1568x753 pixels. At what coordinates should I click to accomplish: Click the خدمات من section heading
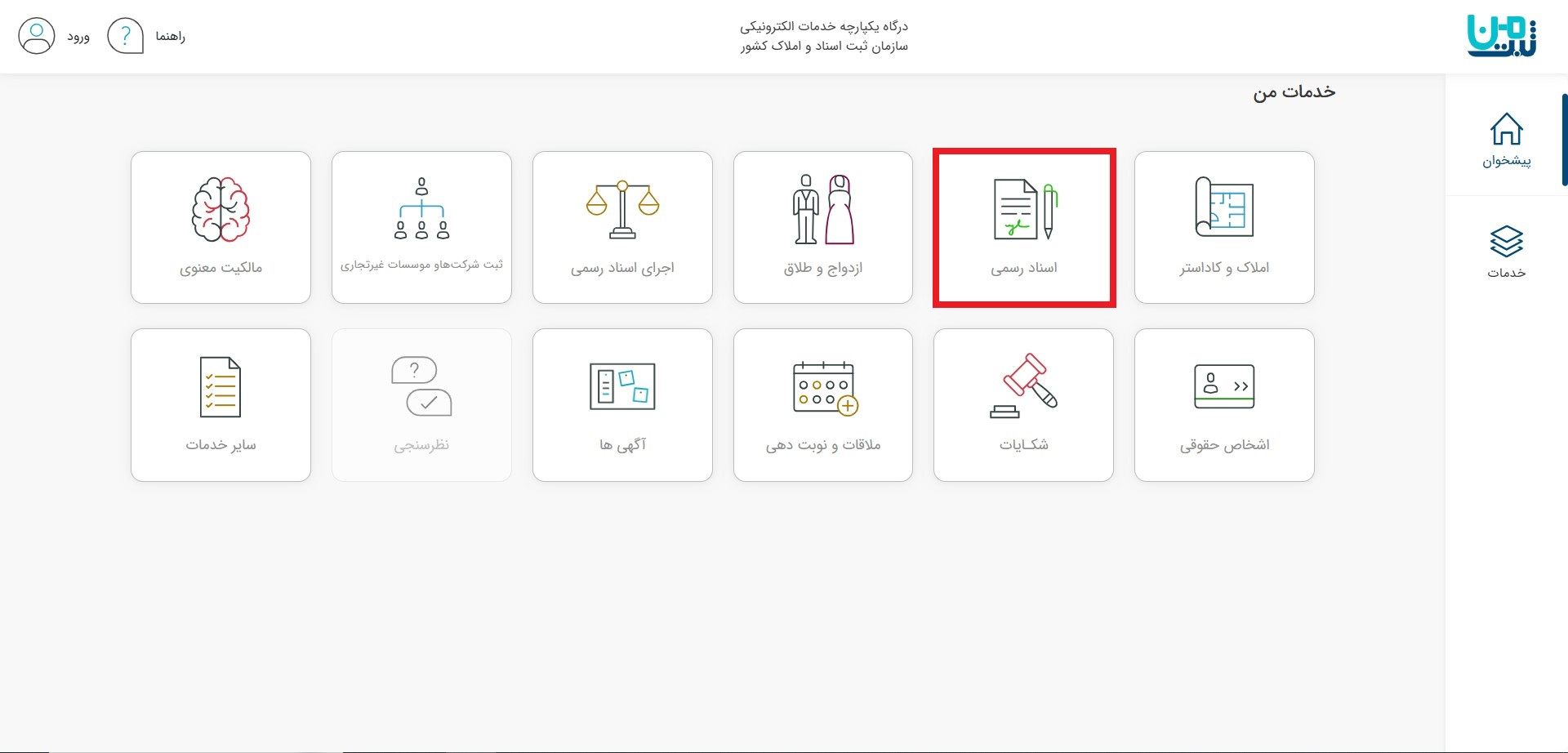1295,91
